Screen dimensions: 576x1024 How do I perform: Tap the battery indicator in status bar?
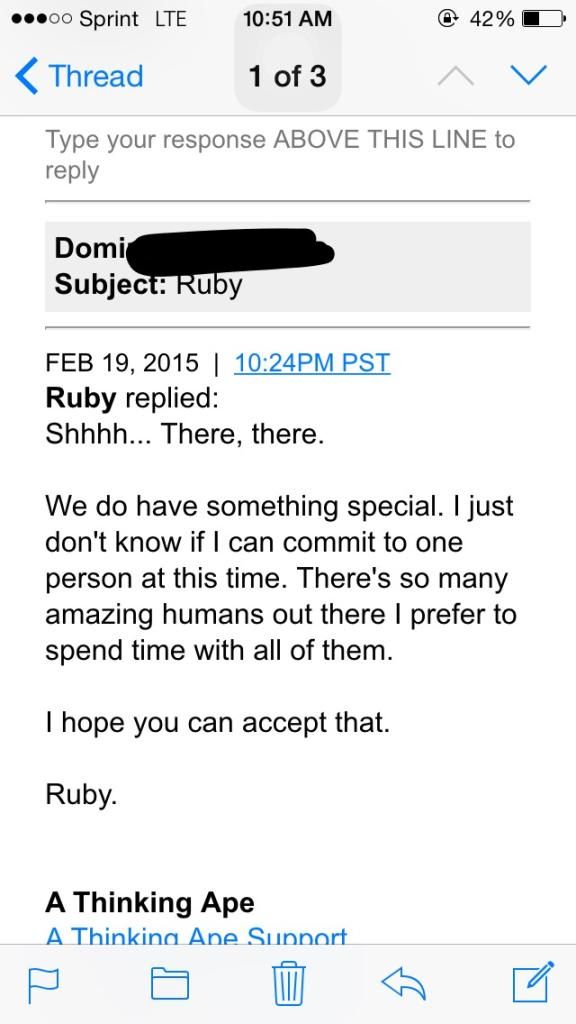543,19
